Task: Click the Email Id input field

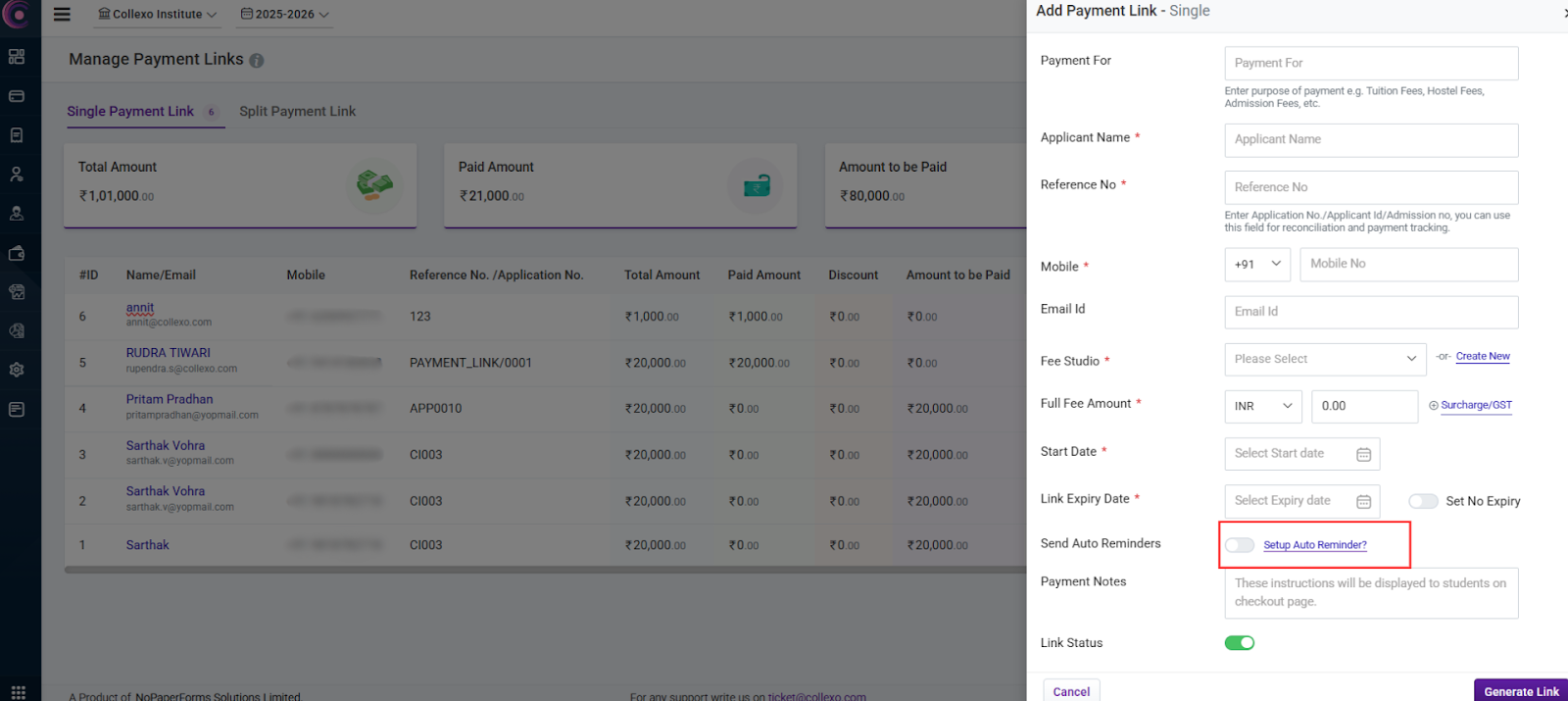Action: [1371, 312]
